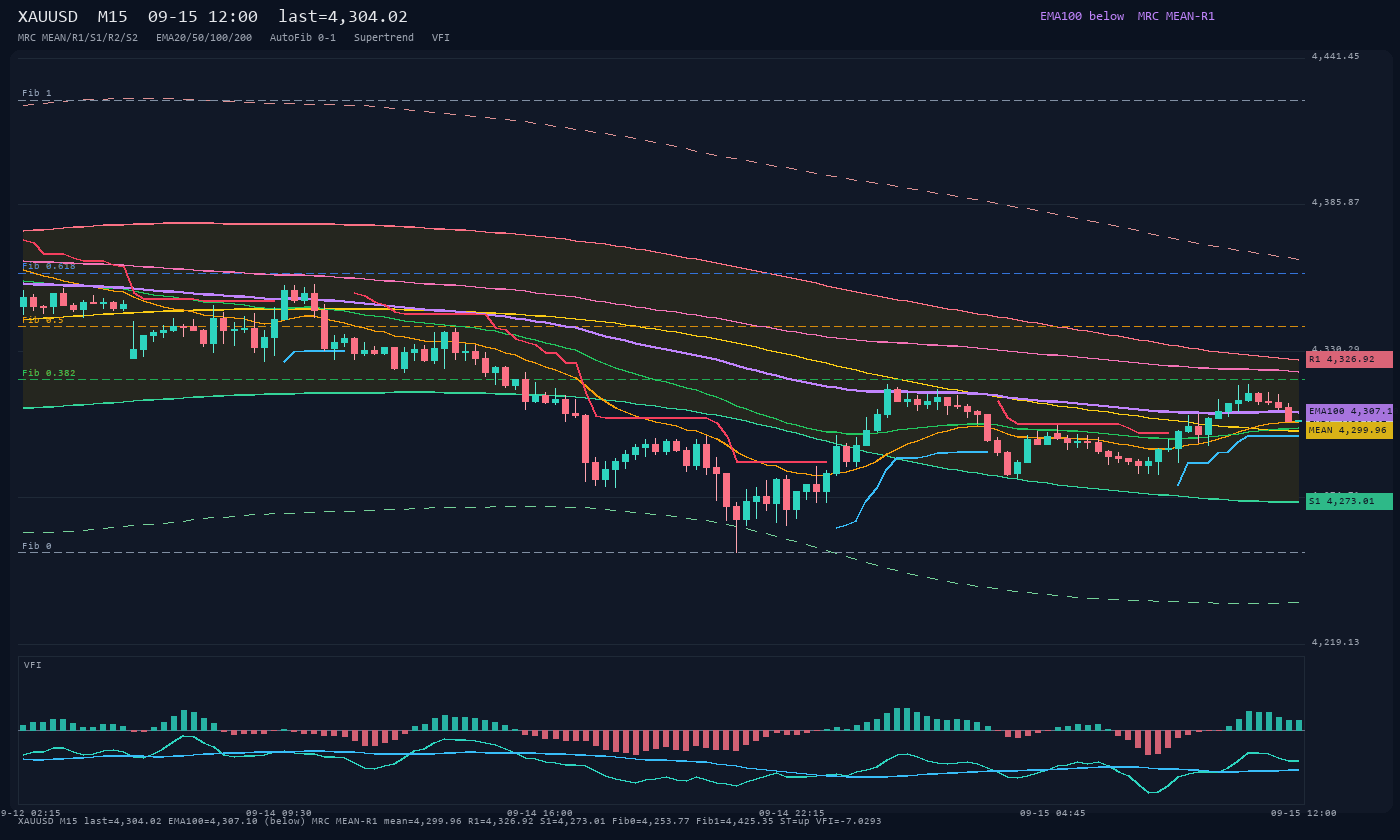Select the 09-14 16:00 time axis label
Screen dimensions: 1400x840
(x=540, y=813)
